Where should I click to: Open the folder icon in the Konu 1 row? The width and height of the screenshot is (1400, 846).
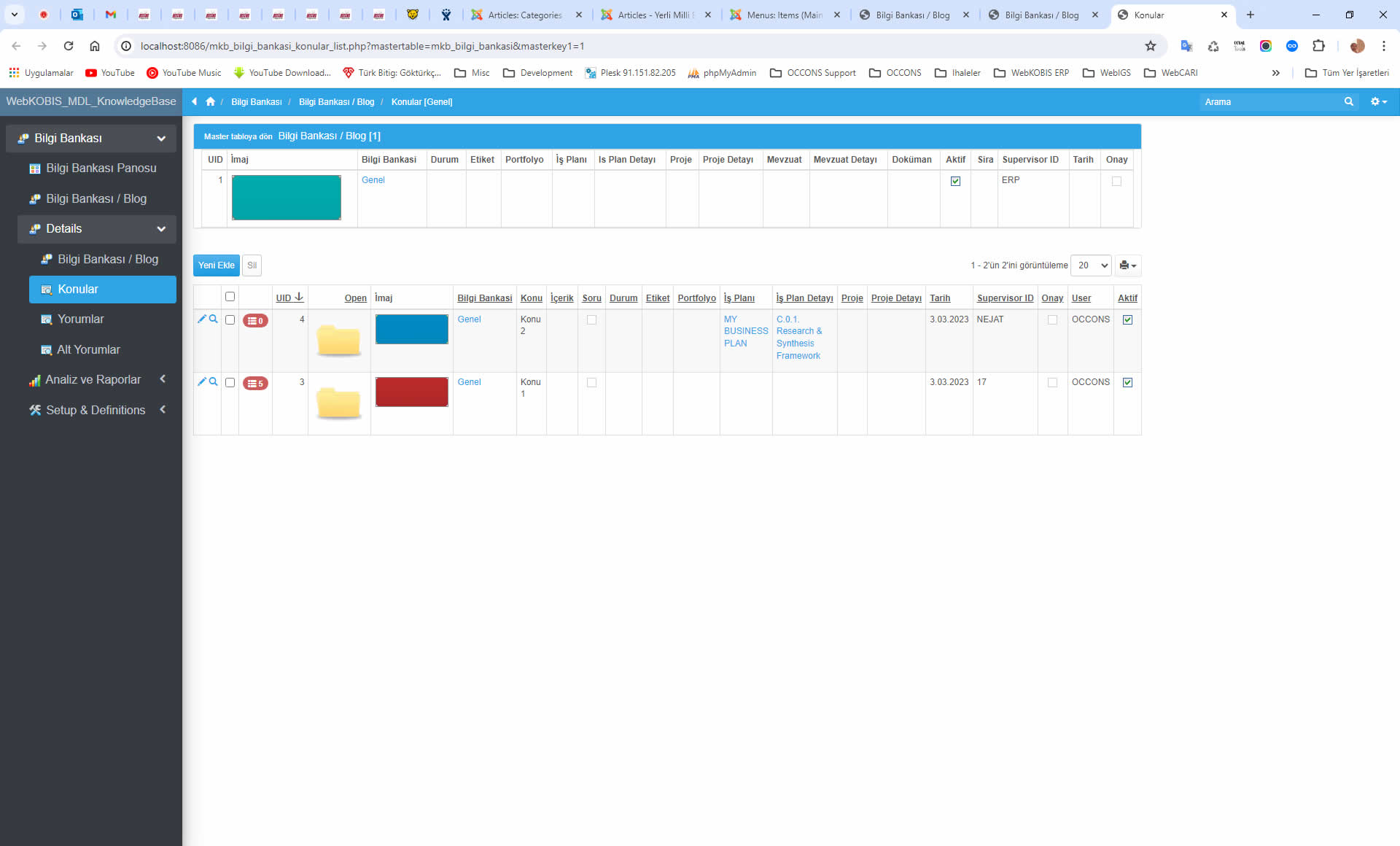pyautogui.click(x=339, y=403)
